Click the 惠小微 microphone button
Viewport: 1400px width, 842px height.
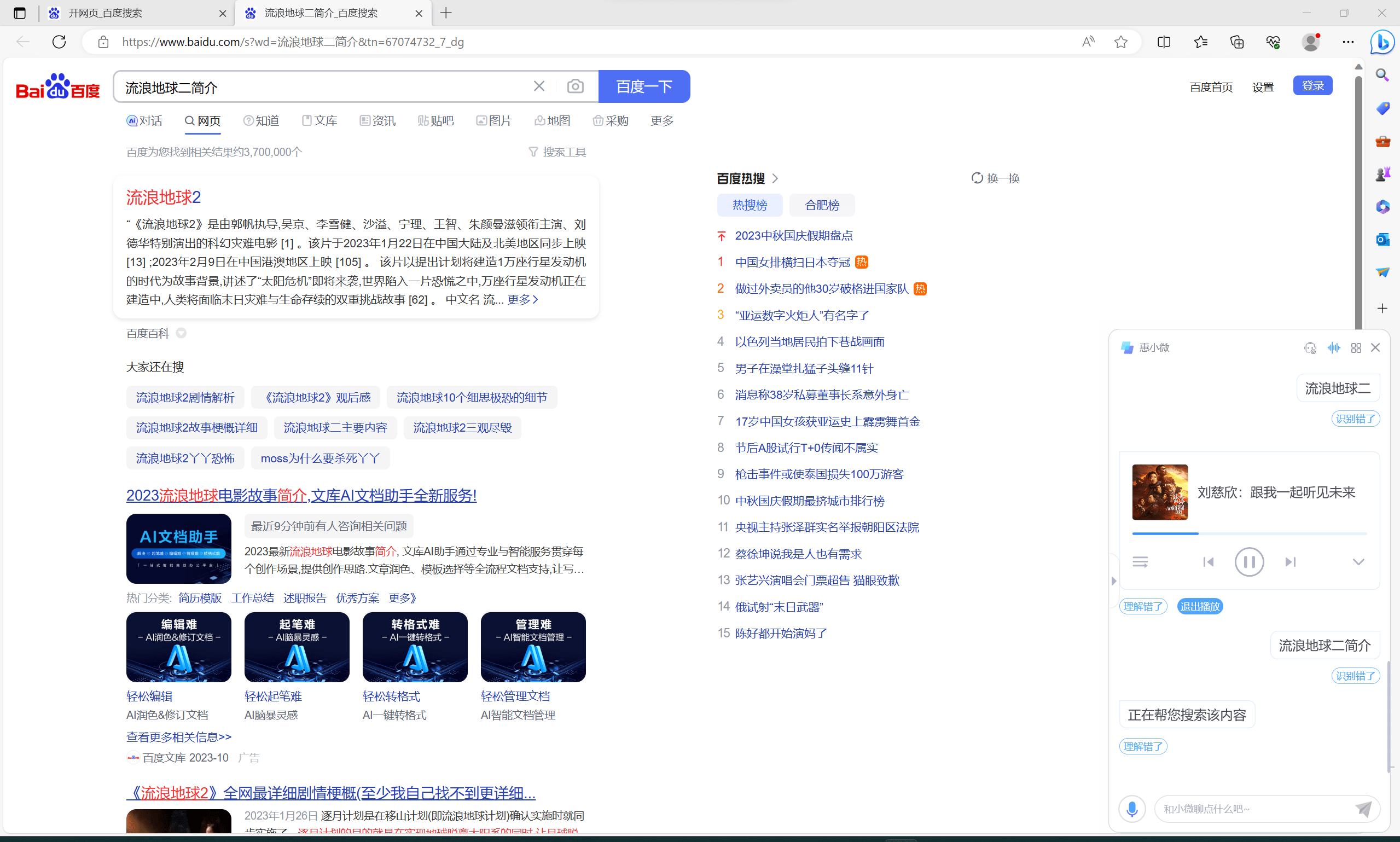1132,809
